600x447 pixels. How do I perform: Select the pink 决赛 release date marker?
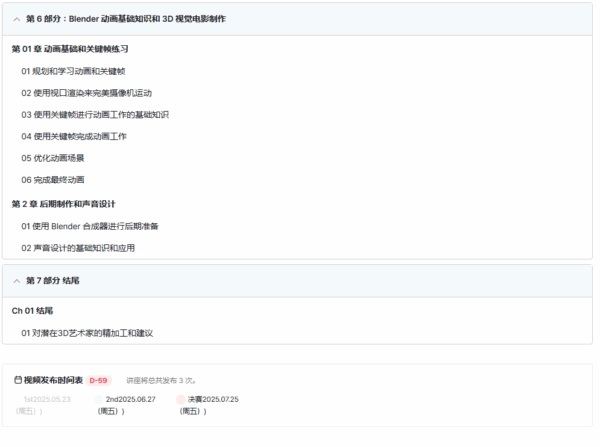click(181, 399)
